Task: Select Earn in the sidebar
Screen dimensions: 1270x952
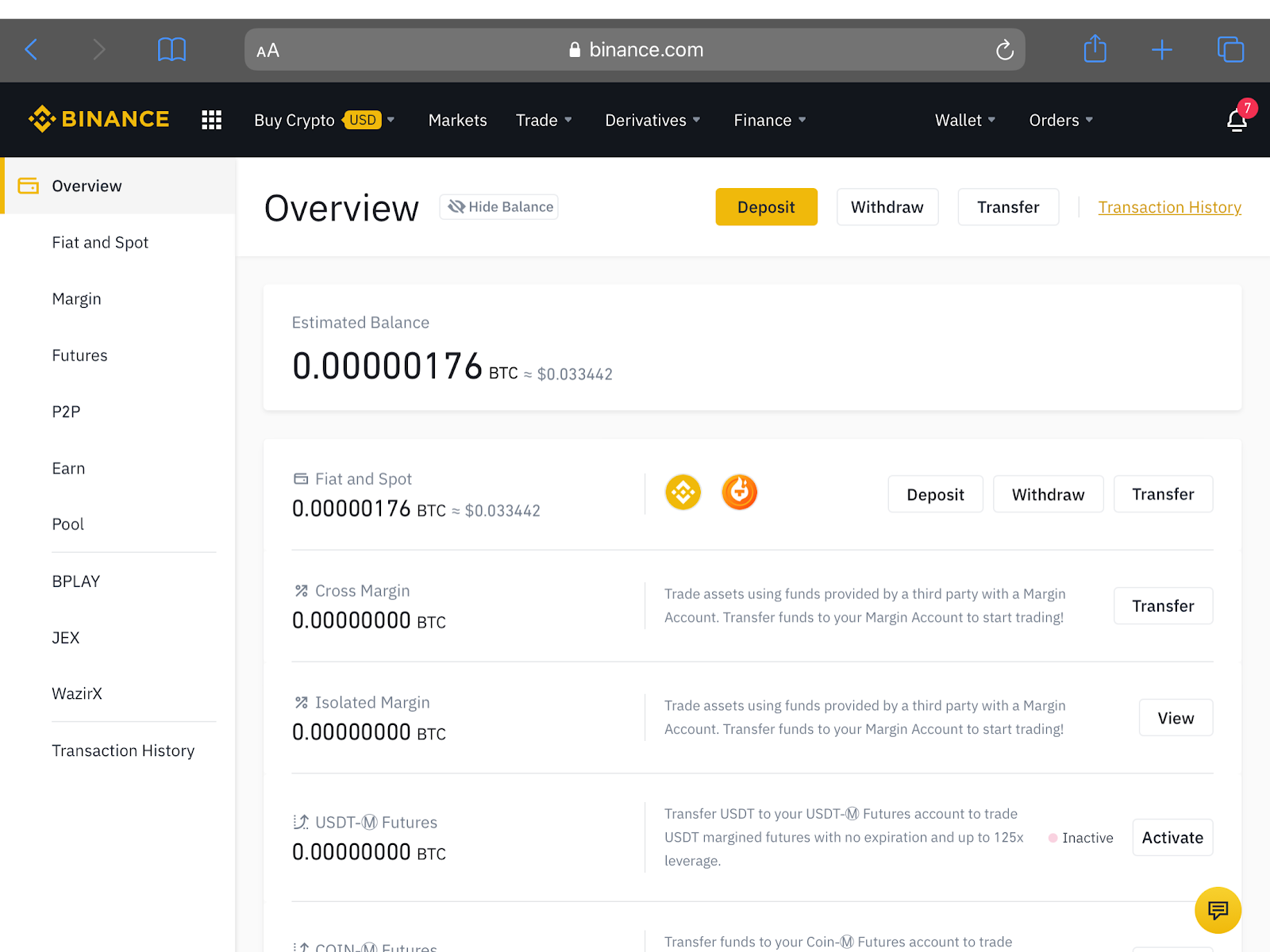Action: [x=68, y=468]
